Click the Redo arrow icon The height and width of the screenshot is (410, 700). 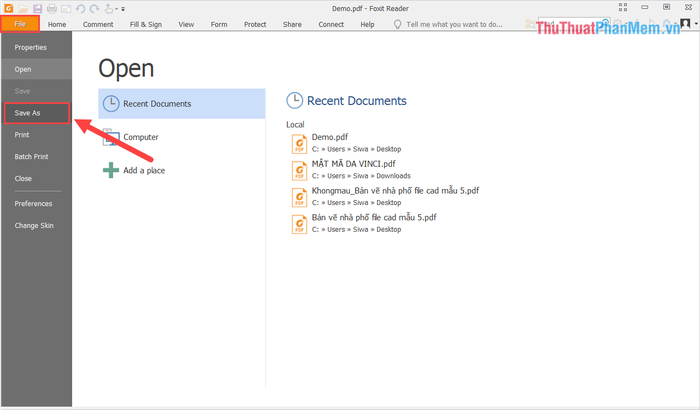94,8
